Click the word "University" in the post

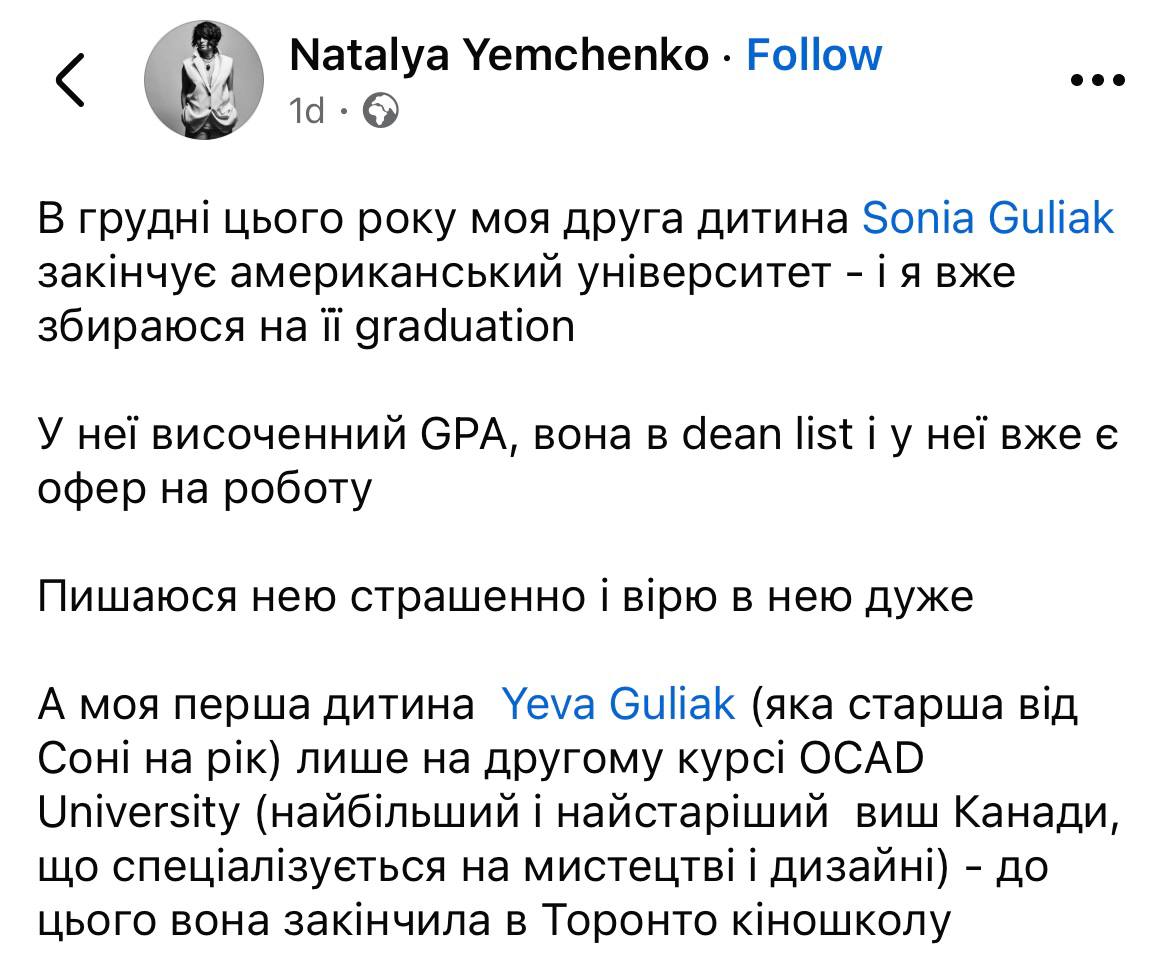[x=138, y=813]
